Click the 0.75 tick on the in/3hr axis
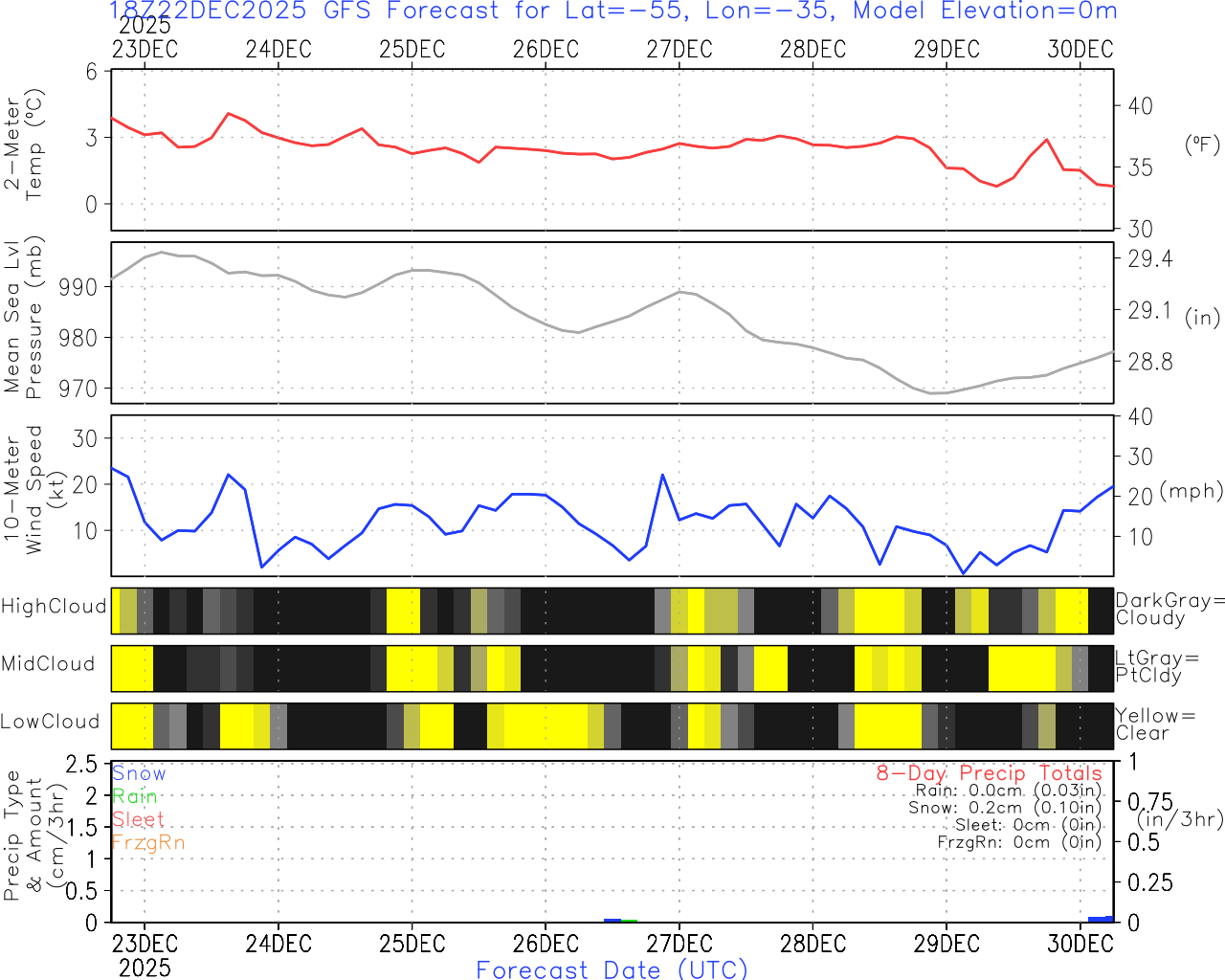Image resolution: width=1225 pixels, height=980 pixels. point(1150,801)
